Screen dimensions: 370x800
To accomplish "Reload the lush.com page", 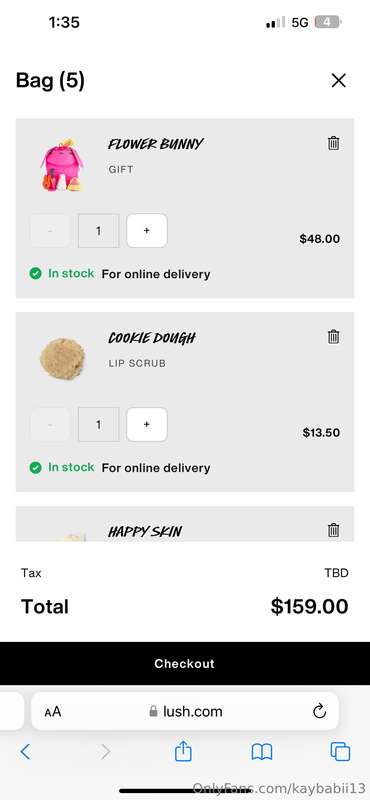I will pyautogui.click(x=319, y=711).
